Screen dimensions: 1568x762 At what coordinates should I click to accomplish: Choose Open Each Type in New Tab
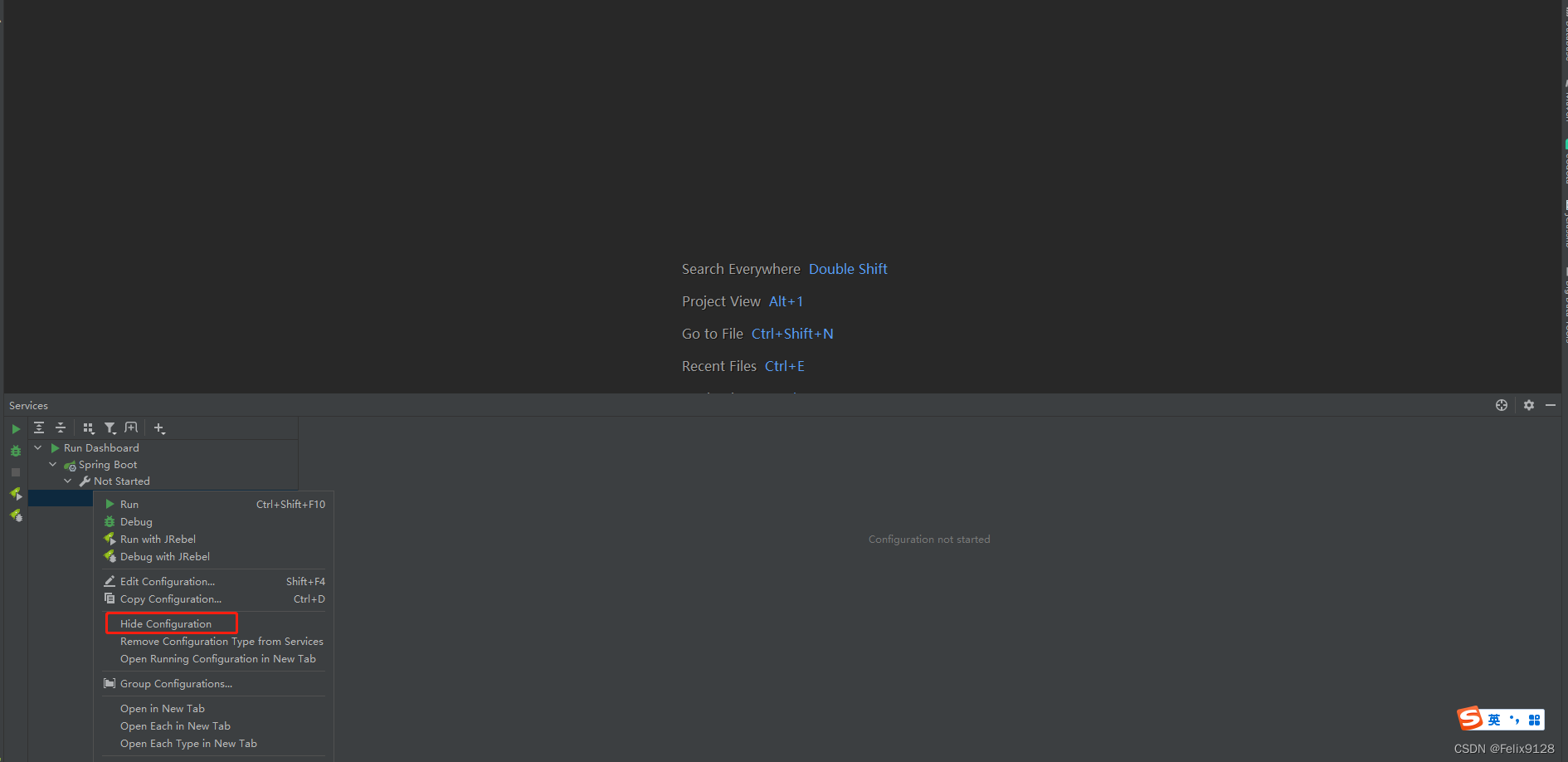214,743
